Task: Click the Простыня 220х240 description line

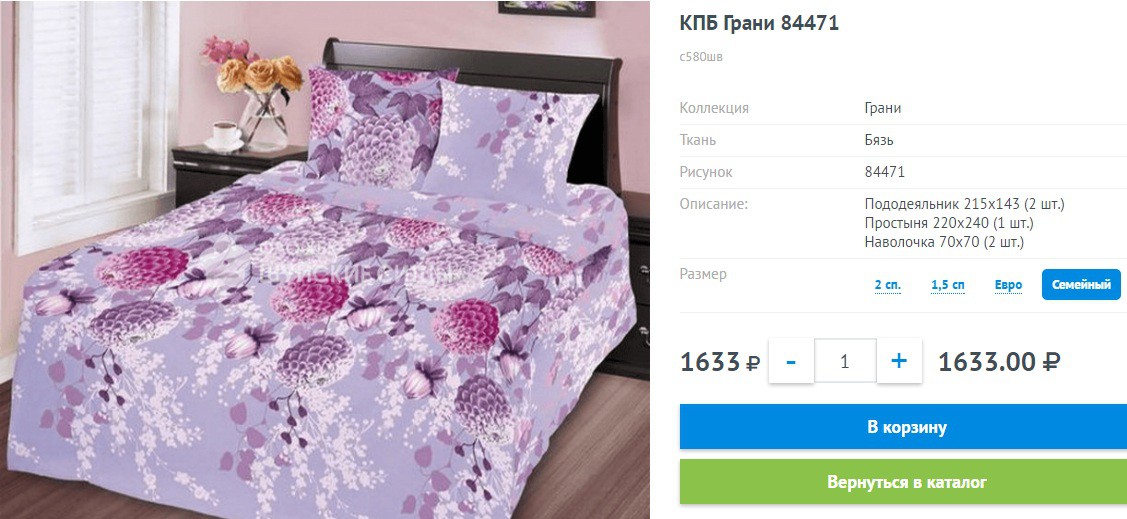Action: 949,223
